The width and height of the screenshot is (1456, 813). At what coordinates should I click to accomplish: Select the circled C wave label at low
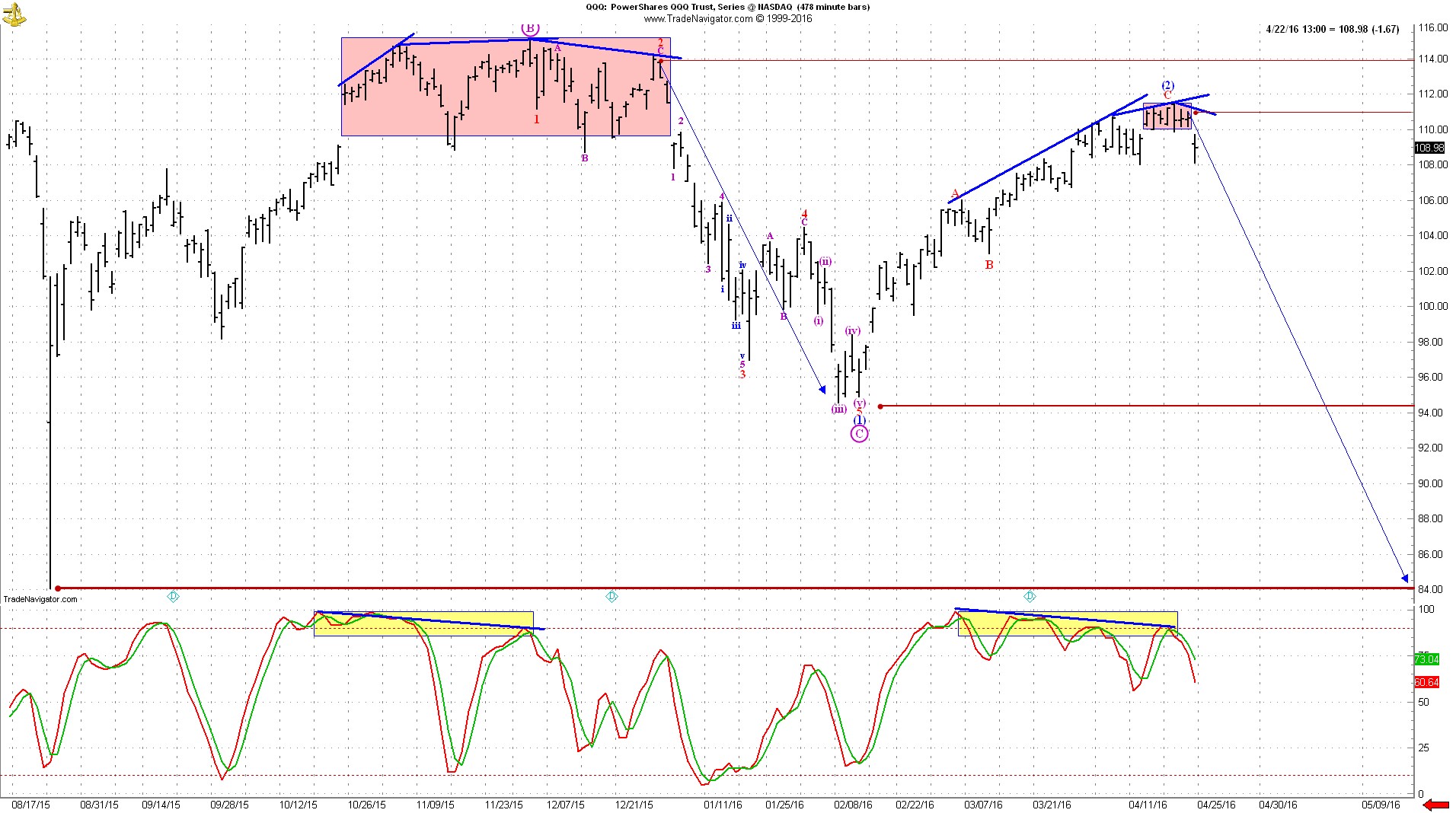click(x=859, y=434)
